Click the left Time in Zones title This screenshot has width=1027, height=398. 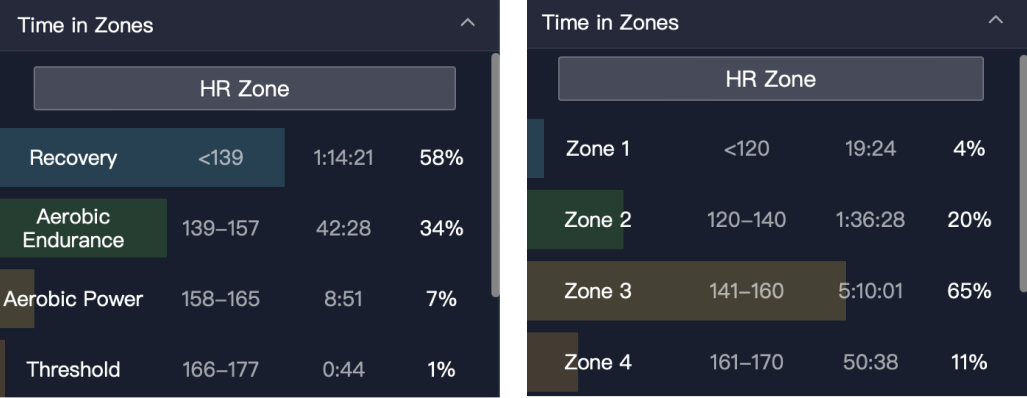click(85, 26)
